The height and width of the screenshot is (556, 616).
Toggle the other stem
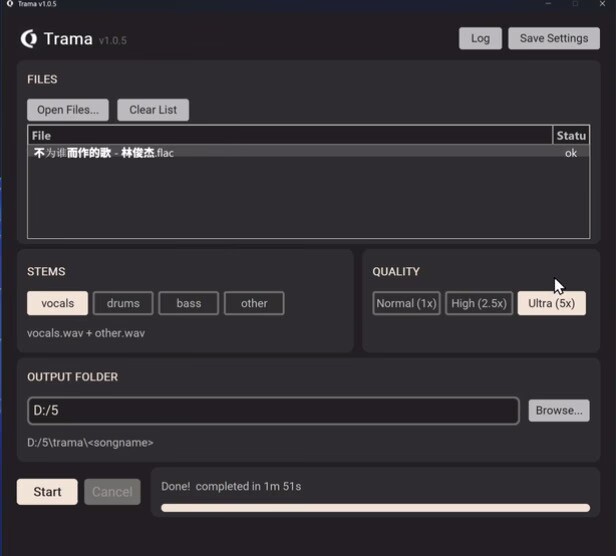(x=254, y=303)
